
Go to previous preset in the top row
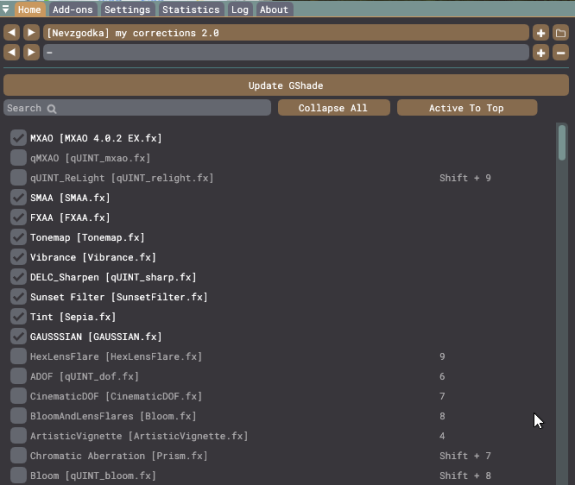pyautogui.click(x=12, y=33)
